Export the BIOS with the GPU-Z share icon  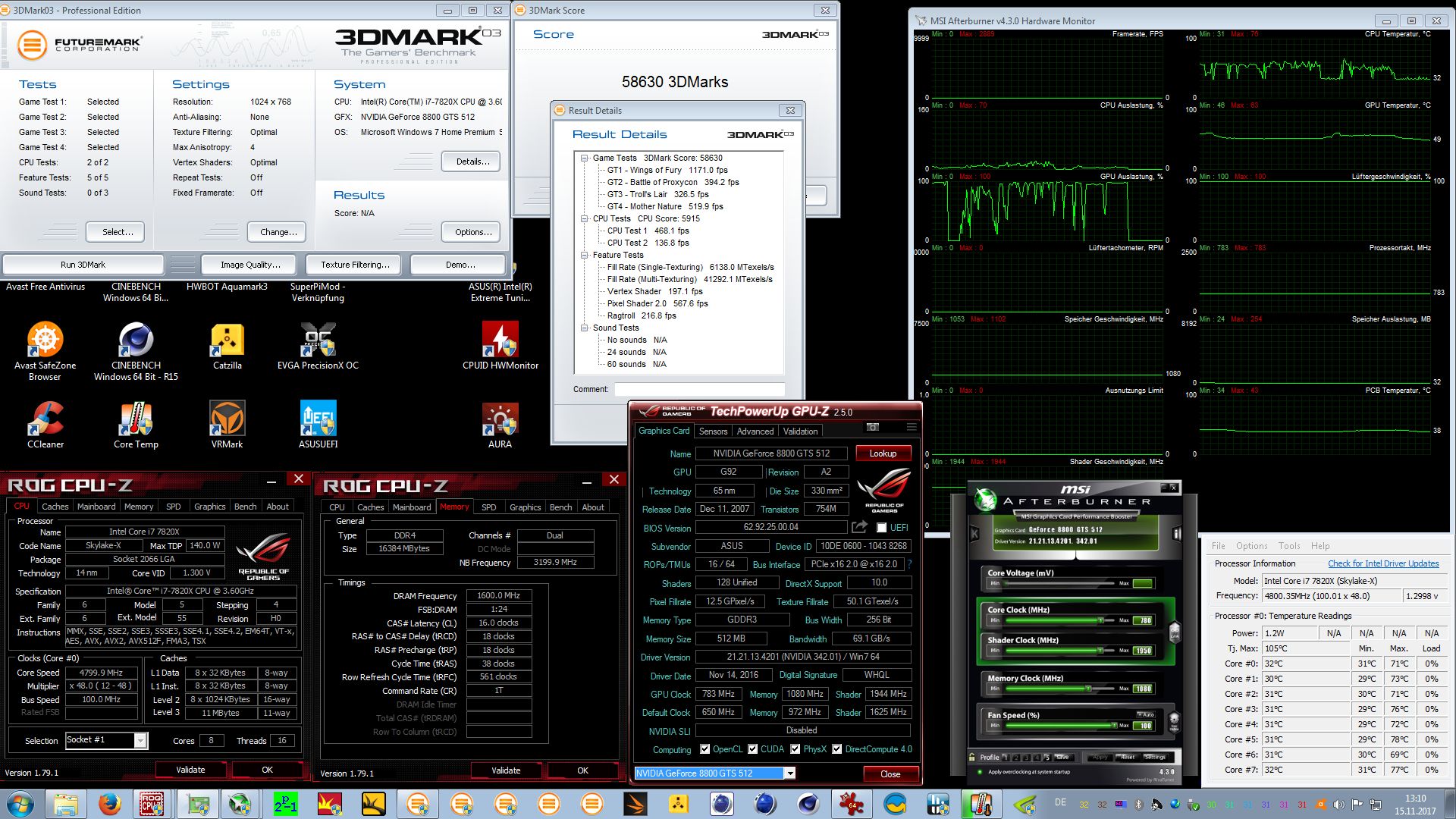tap(859, 527)
